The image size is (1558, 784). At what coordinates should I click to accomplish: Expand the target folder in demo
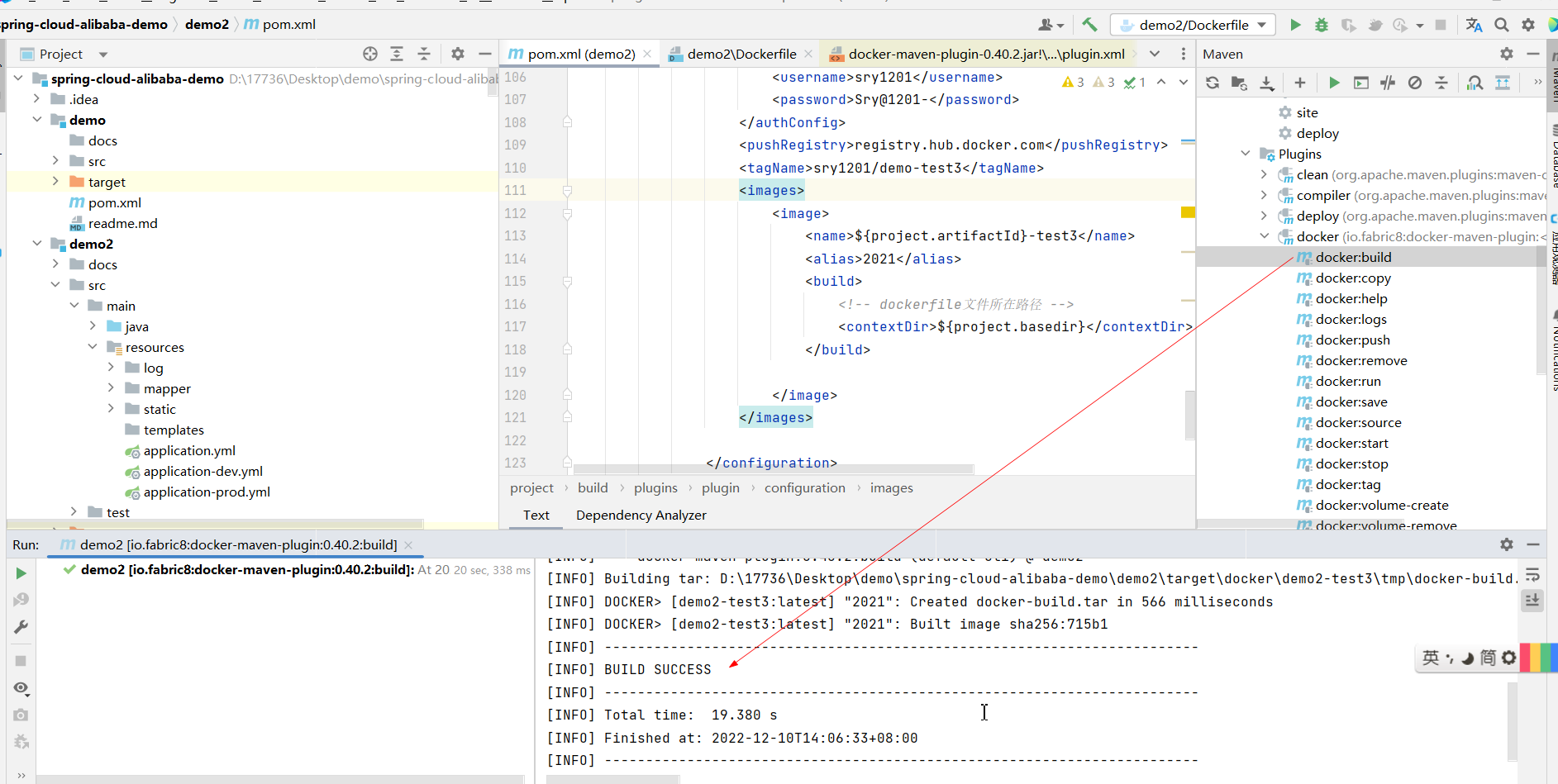55,182
